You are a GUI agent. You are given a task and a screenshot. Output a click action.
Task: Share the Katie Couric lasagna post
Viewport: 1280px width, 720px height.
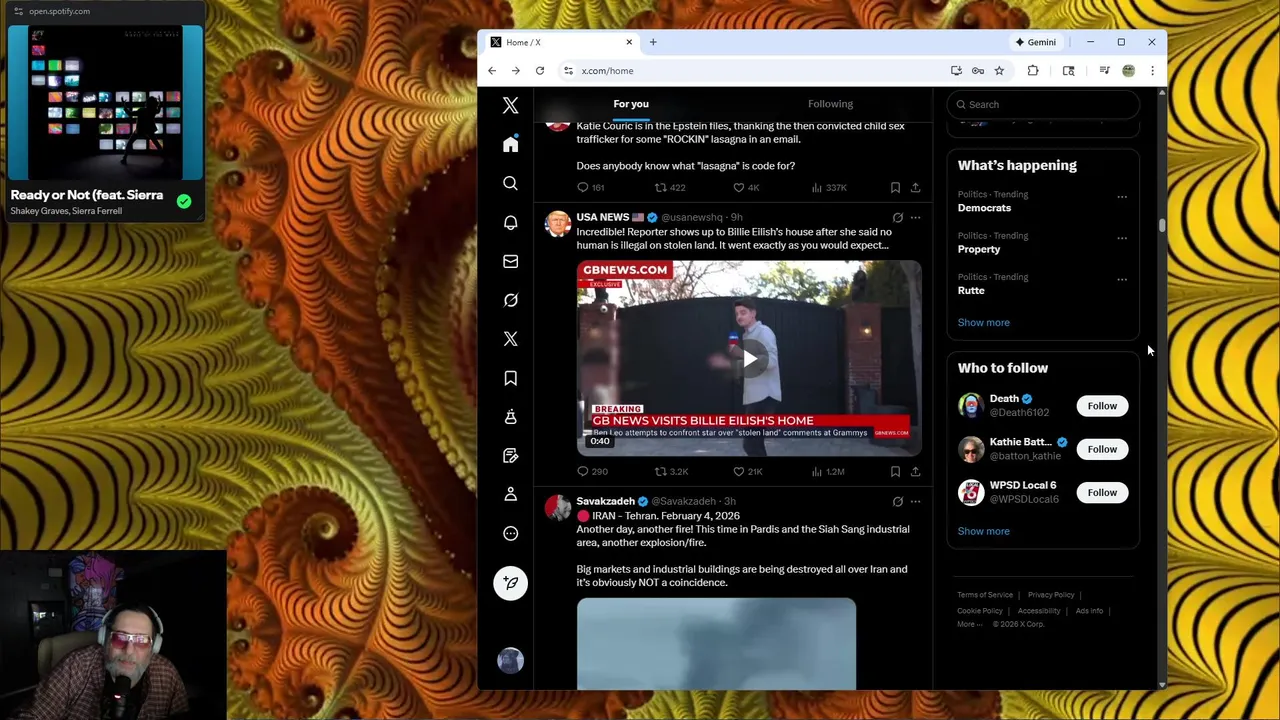click(x=915, y=187)
